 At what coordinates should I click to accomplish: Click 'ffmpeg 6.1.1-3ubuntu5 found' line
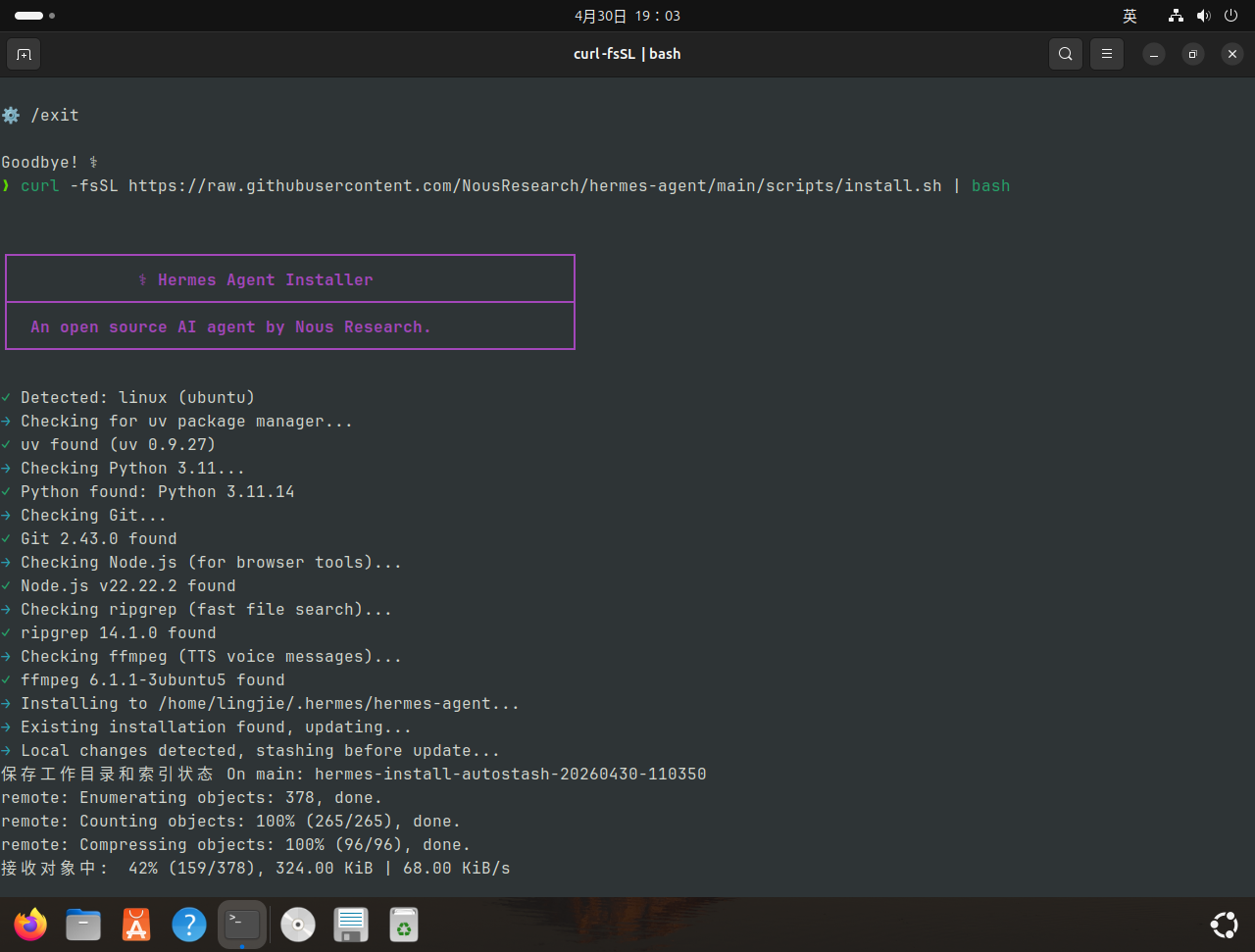click(x=143, y=679)
